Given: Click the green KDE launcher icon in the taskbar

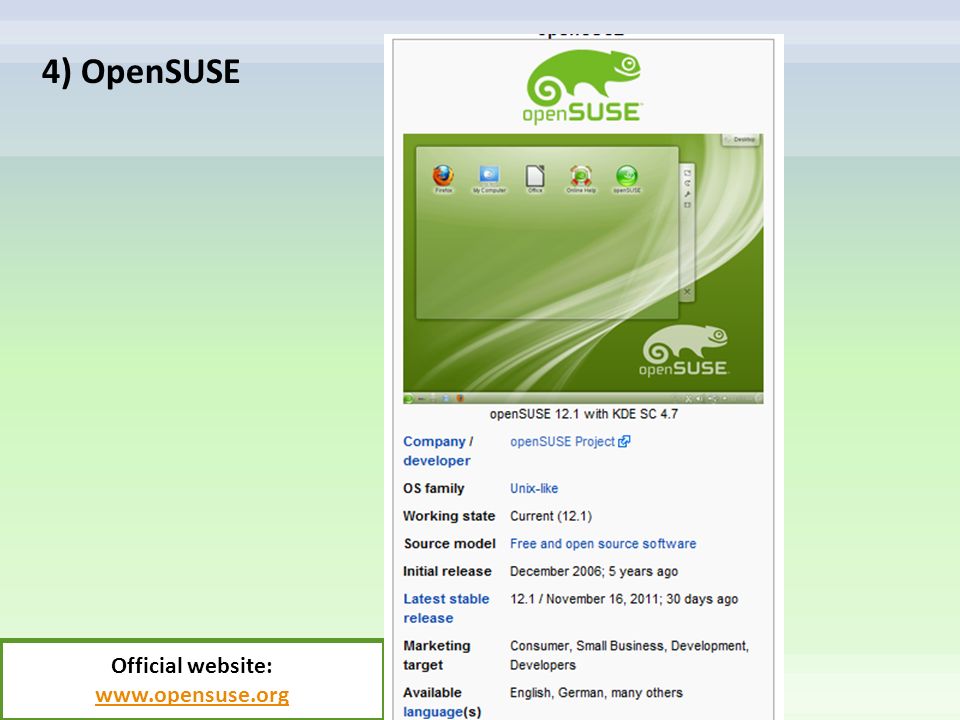Looking at the screenshot, I should pyautogui.click(x=408, y=399).
